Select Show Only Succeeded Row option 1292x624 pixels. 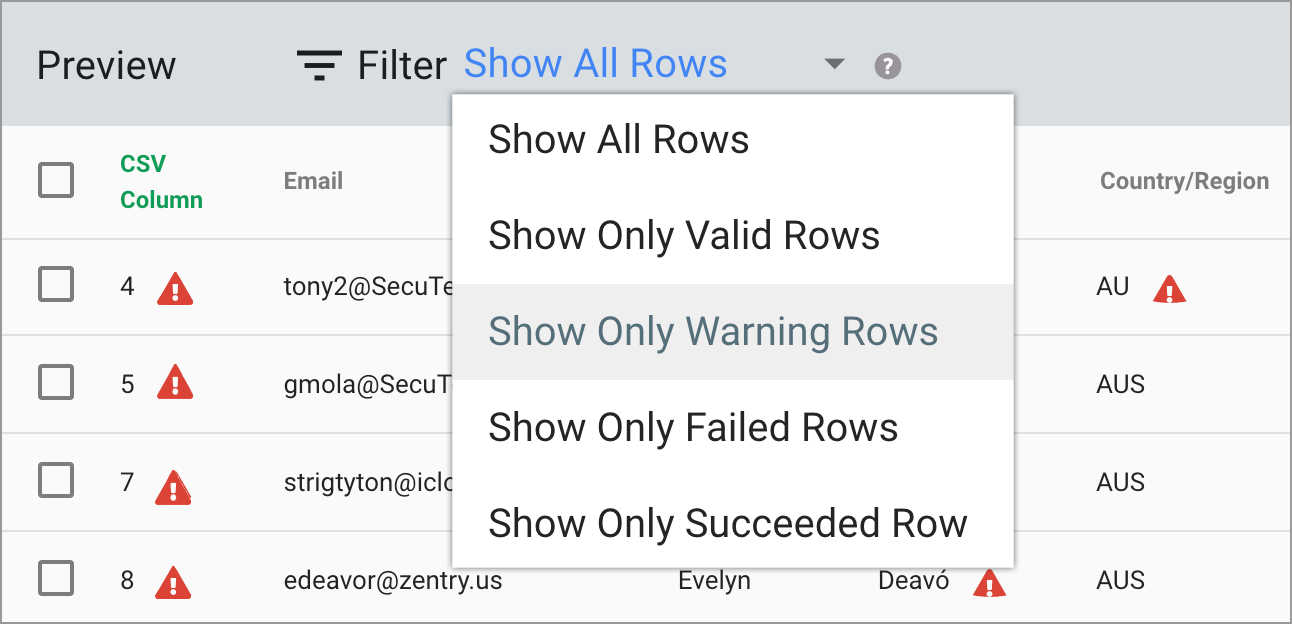(x=727, y=523)
